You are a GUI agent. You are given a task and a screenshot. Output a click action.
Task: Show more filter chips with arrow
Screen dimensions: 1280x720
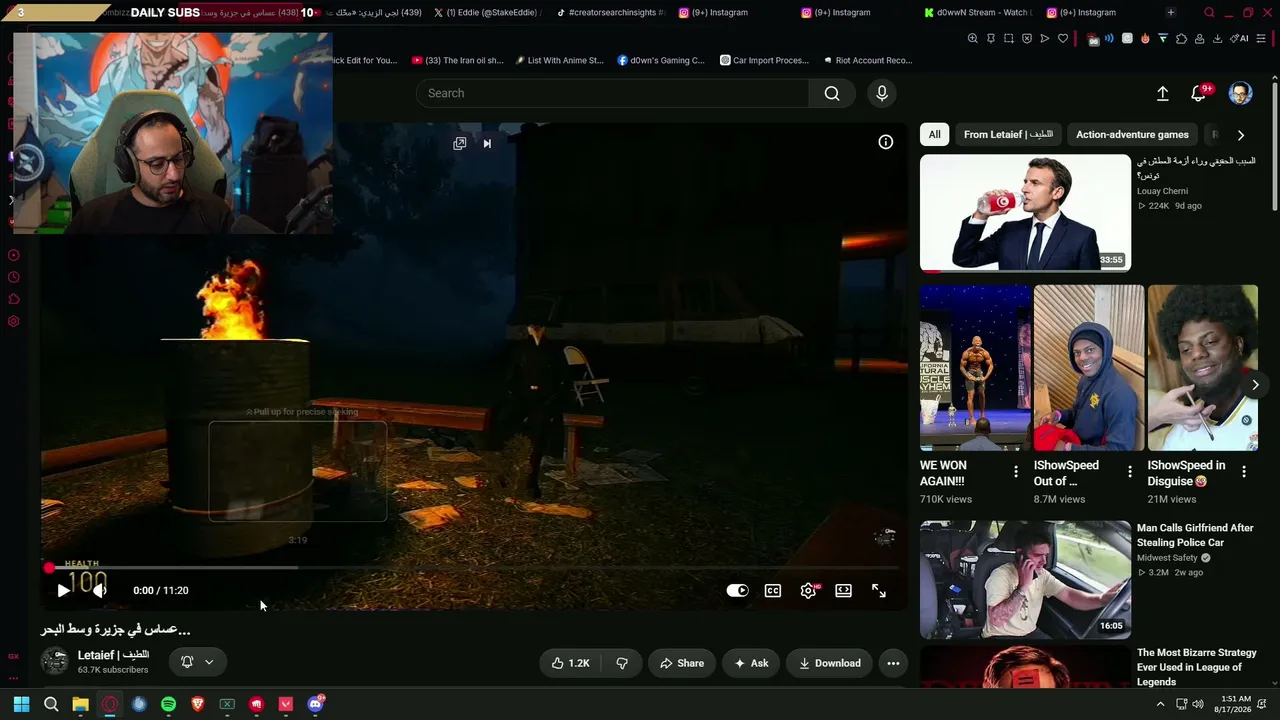pos(1241,135)
